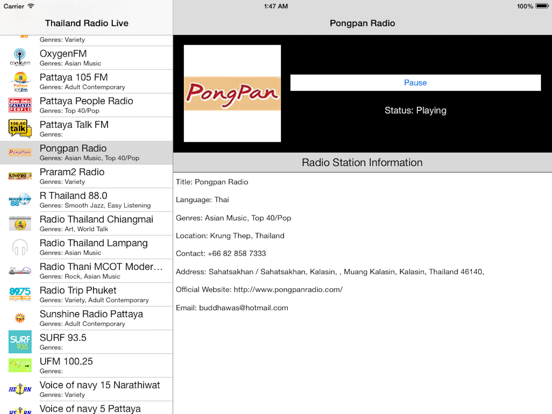Choose UFM 100.25 station
The width and height of the screenshot is (552, 414).
tap(86, 365)
